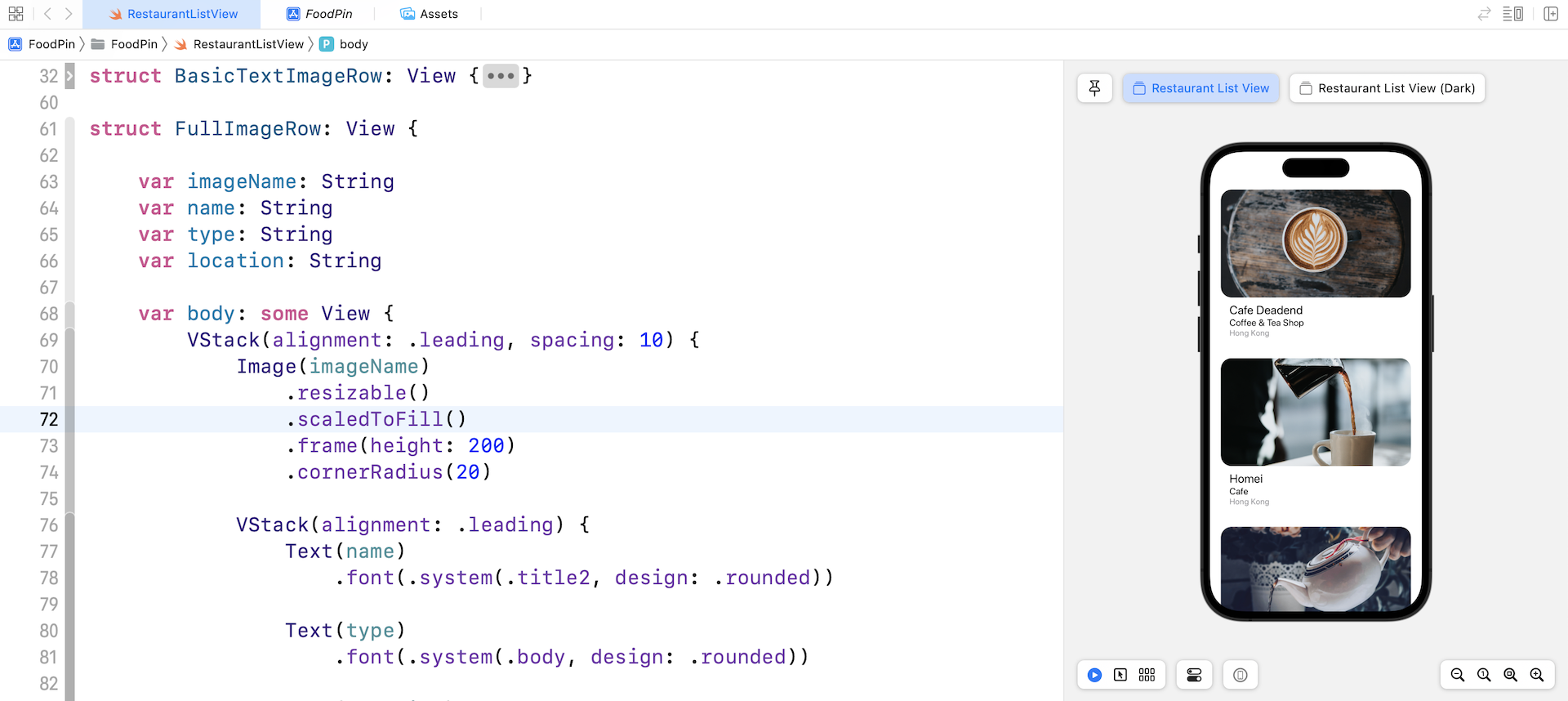Viewport: 1568px width, 701px height.
Task: Expand the folded BasicTextImageRow struct
Action: 69,77
